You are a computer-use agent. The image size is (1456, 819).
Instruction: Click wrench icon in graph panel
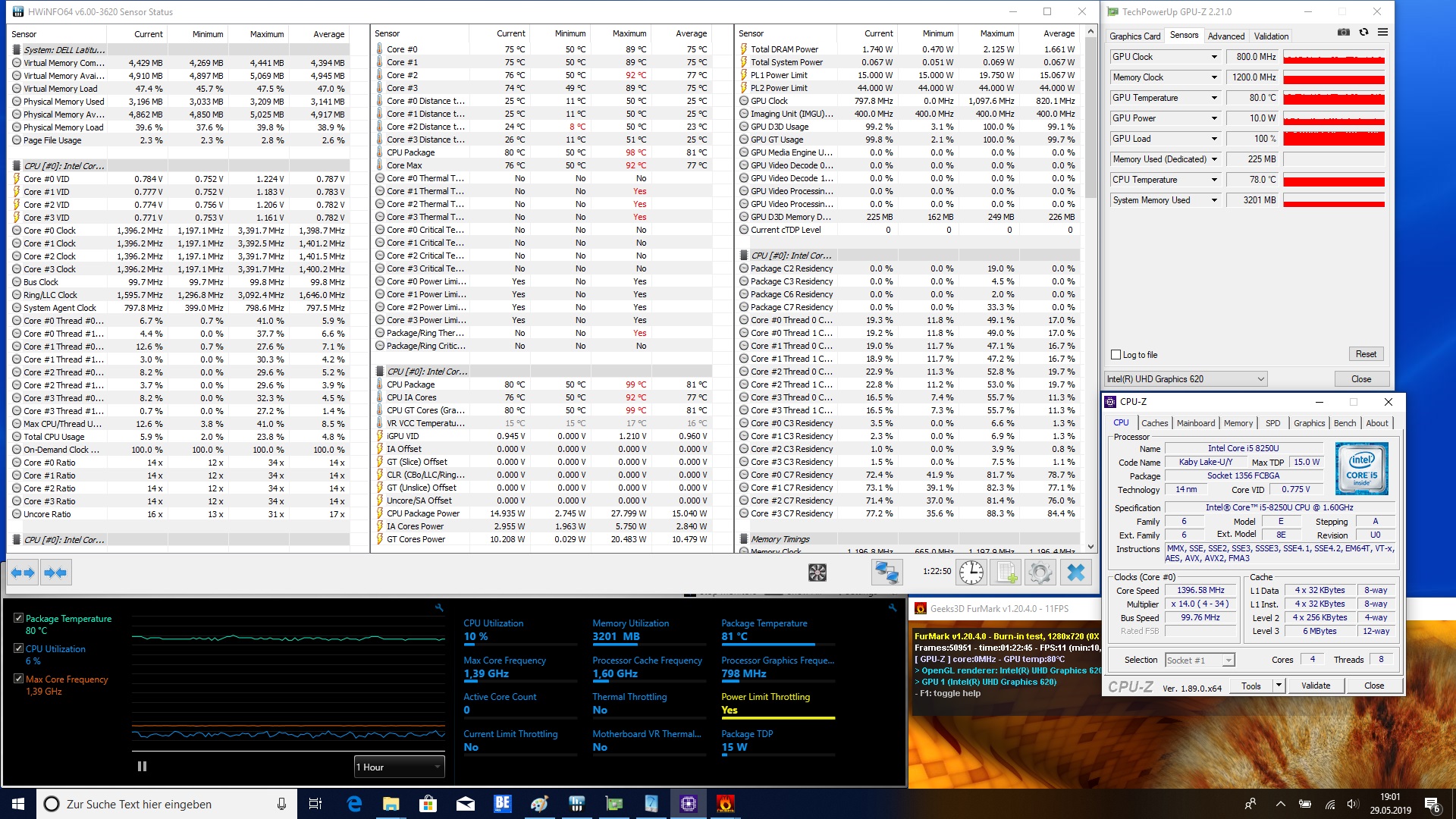(x=439, y=607)
